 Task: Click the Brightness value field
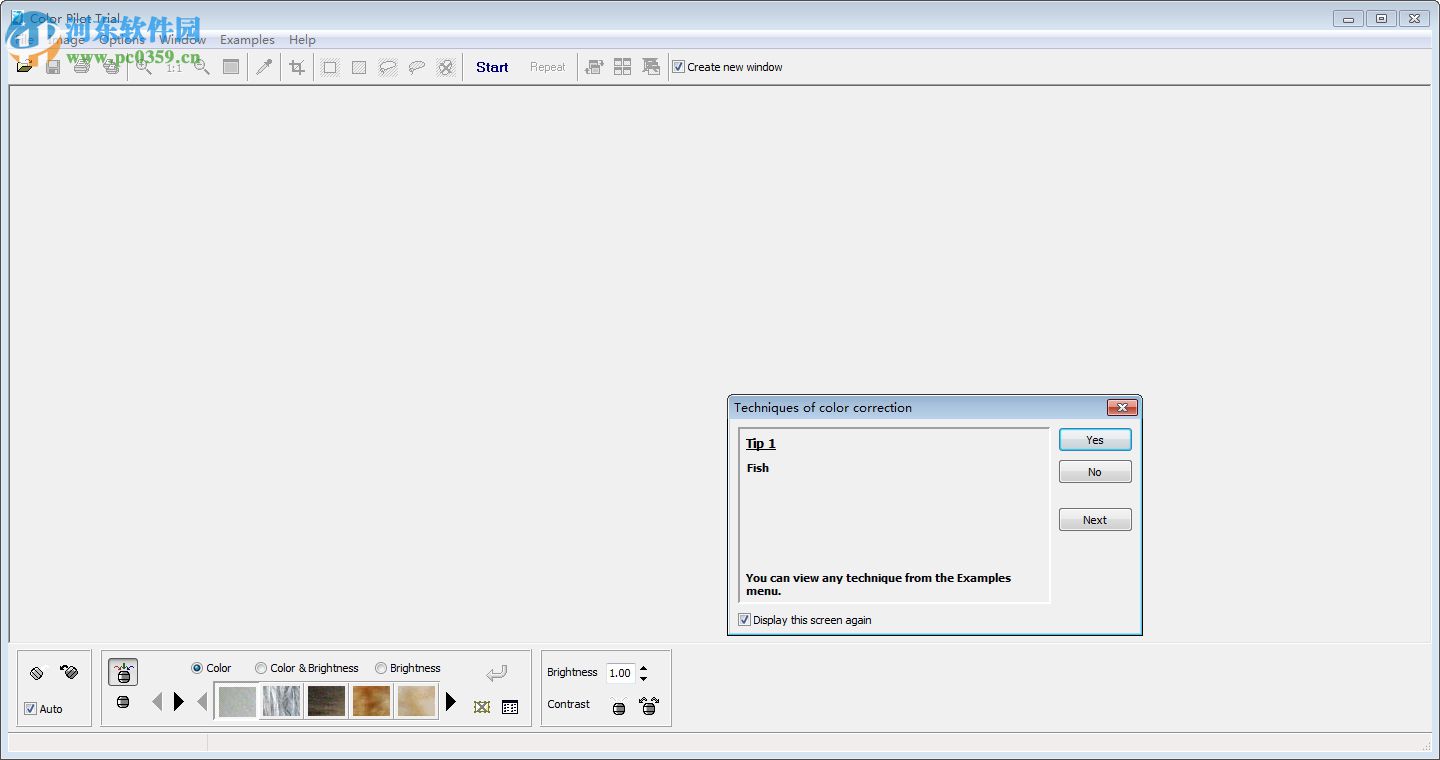coord(621,673)
